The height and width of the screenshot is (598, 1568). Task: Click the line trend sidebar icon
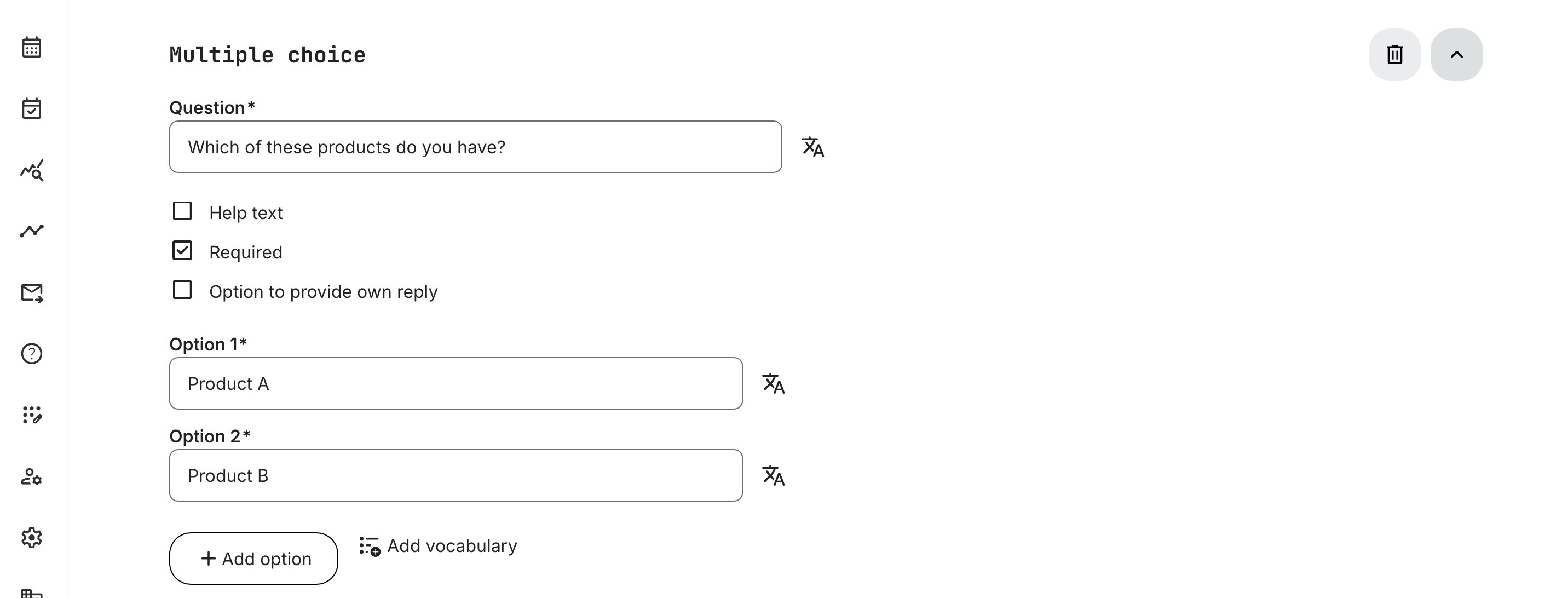32,231
